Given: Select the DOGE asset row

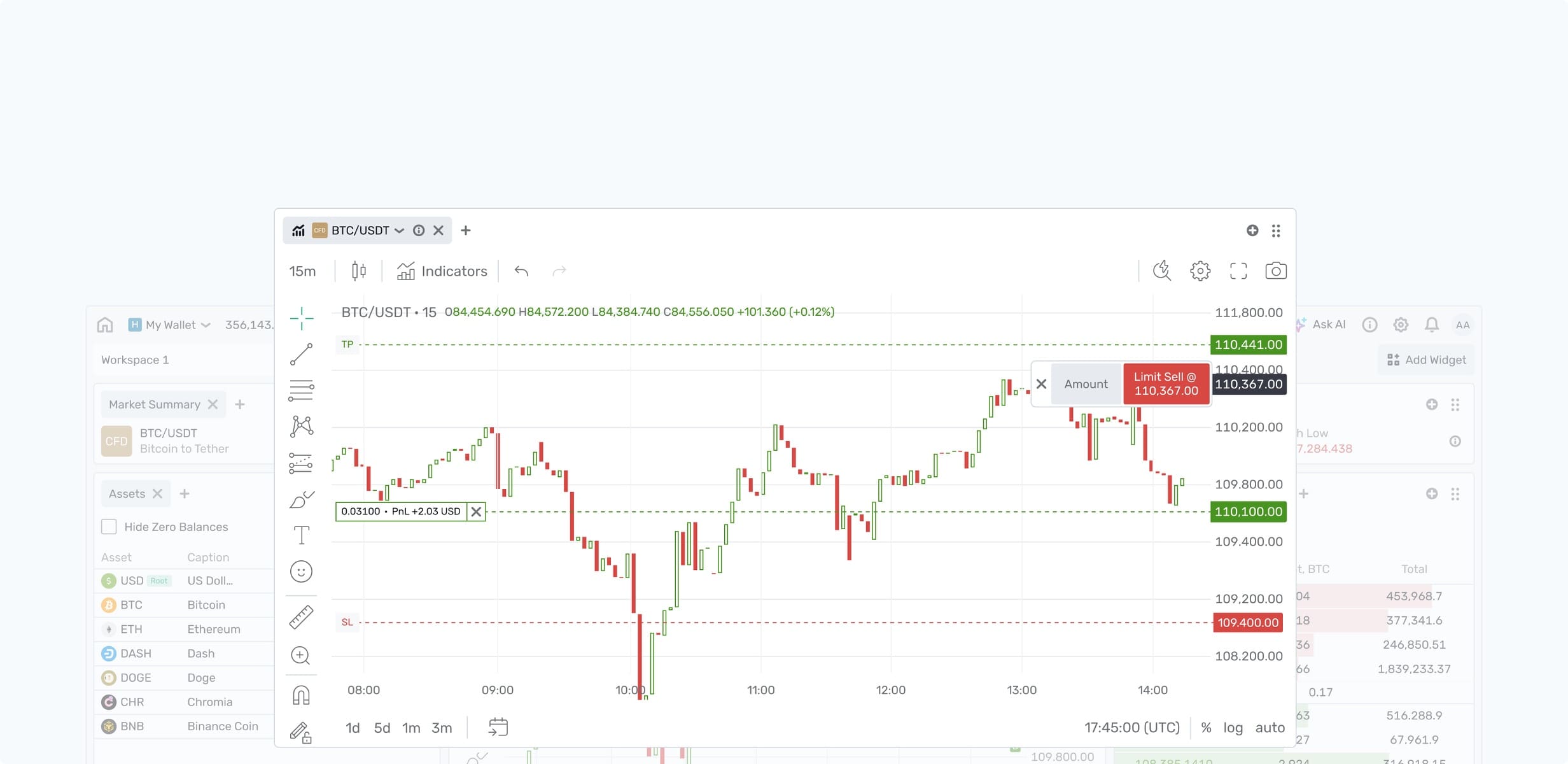Looking at the screenshot, I should pyautogui.click(x=185, y=677).
